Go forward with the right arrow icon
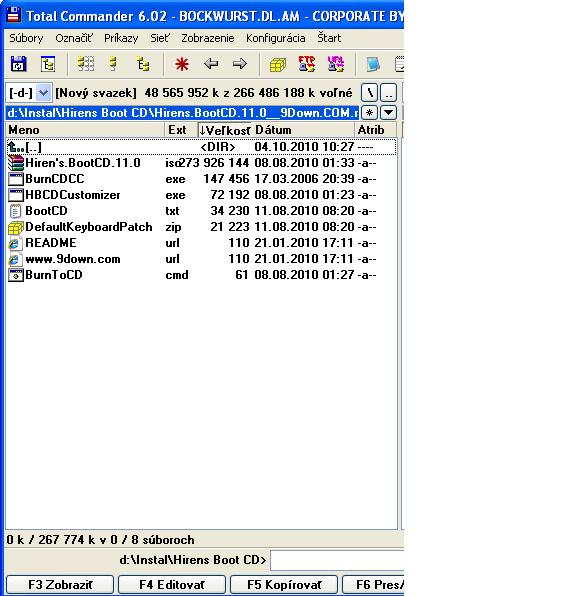Image resolution: width=587 pixels, height=596 pixels. 240,63
